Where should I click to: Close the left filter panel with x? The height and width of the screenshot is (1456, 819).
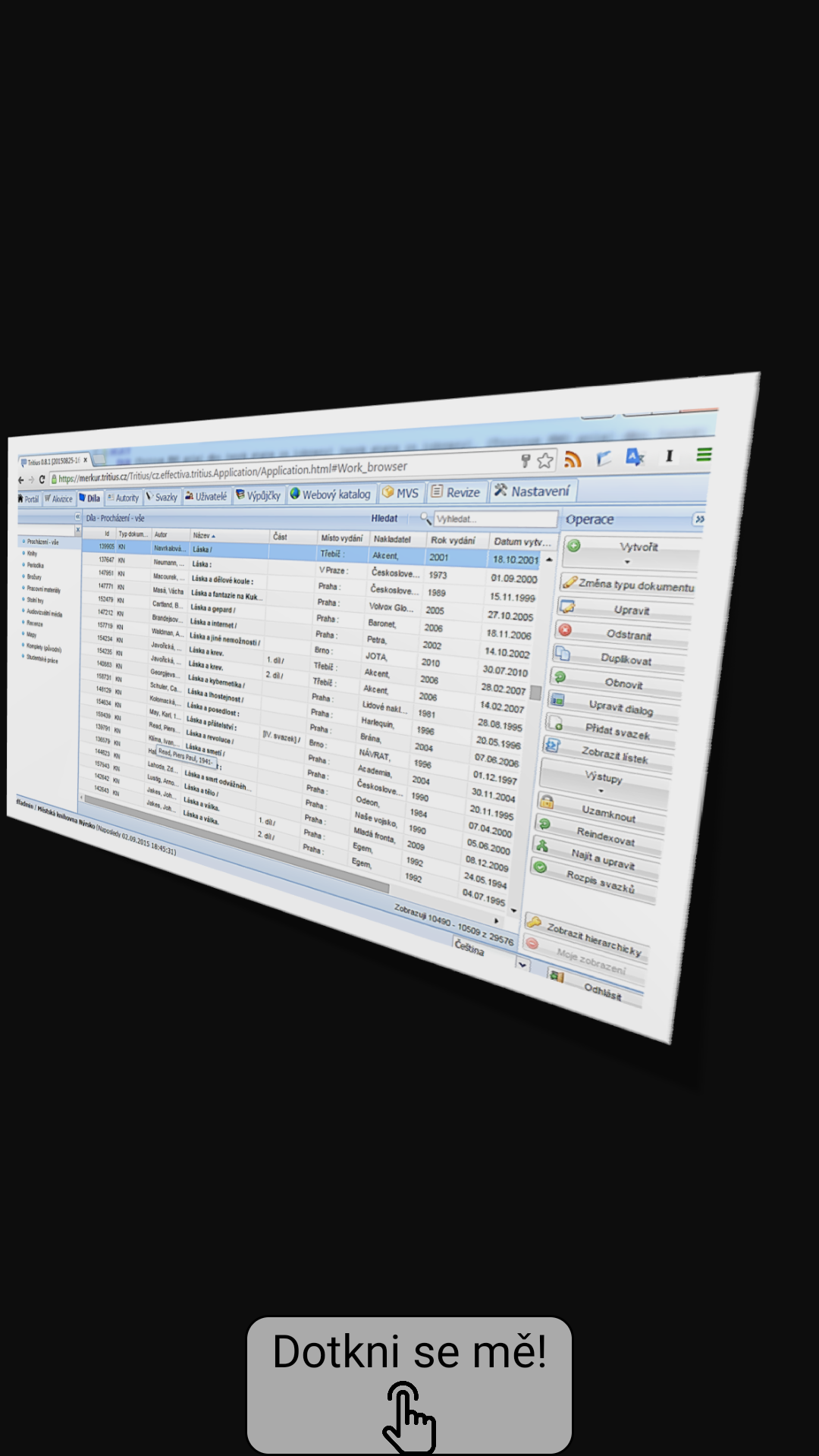[x=78, y=530]
